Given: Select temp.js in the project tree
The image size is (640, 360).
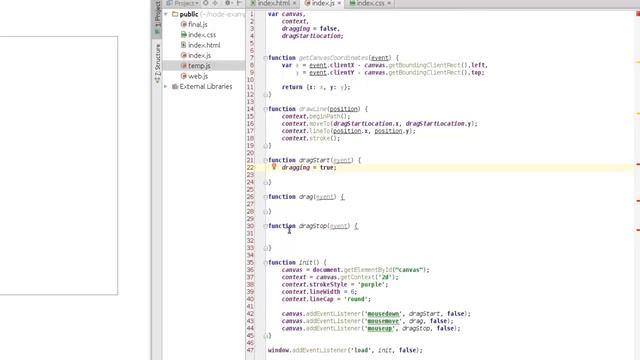Looking at the screenshot, I should click(199, 66).
